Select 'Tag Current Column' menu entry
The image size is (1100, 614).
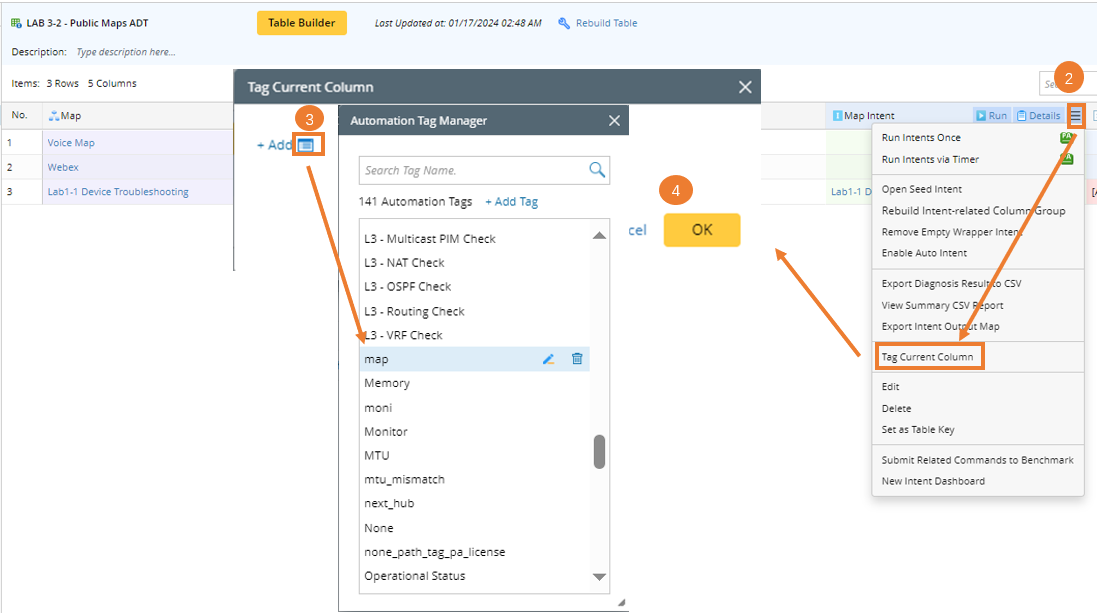point(927,357)
